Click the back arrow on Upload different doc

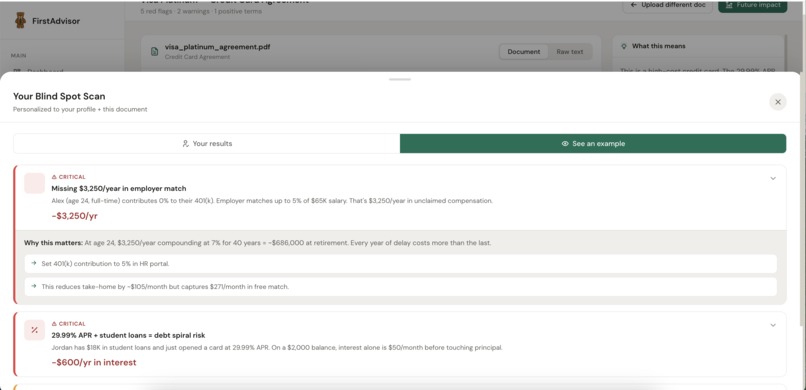(x=634, y=5)
